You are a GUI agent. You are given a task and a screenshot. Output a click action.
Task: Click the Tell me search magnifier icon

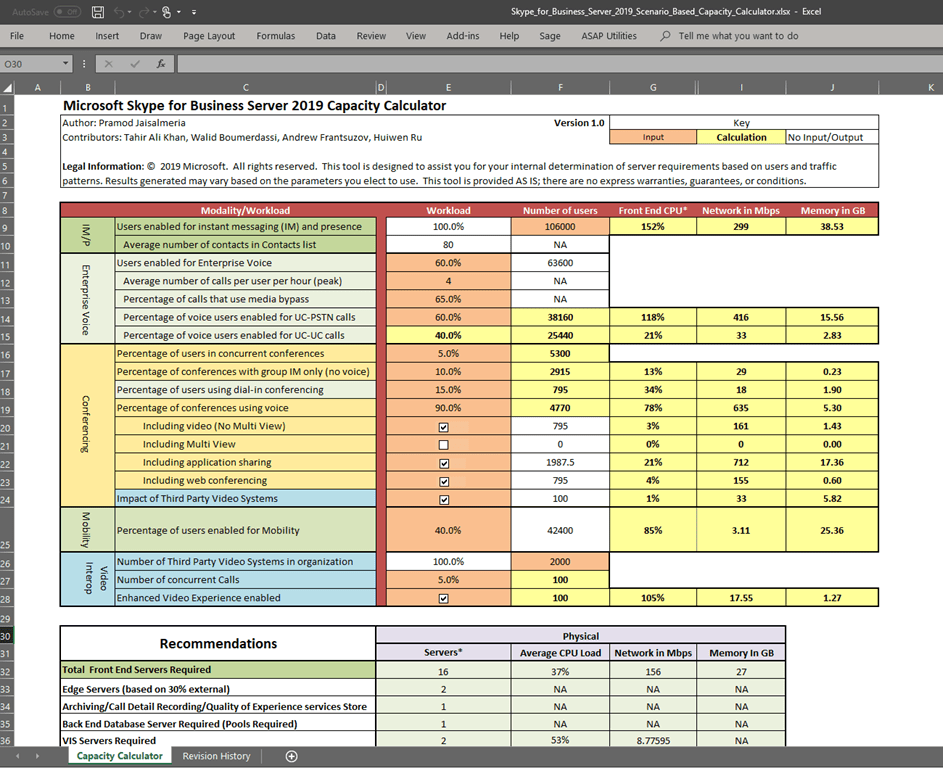click(x=666, y=36)
